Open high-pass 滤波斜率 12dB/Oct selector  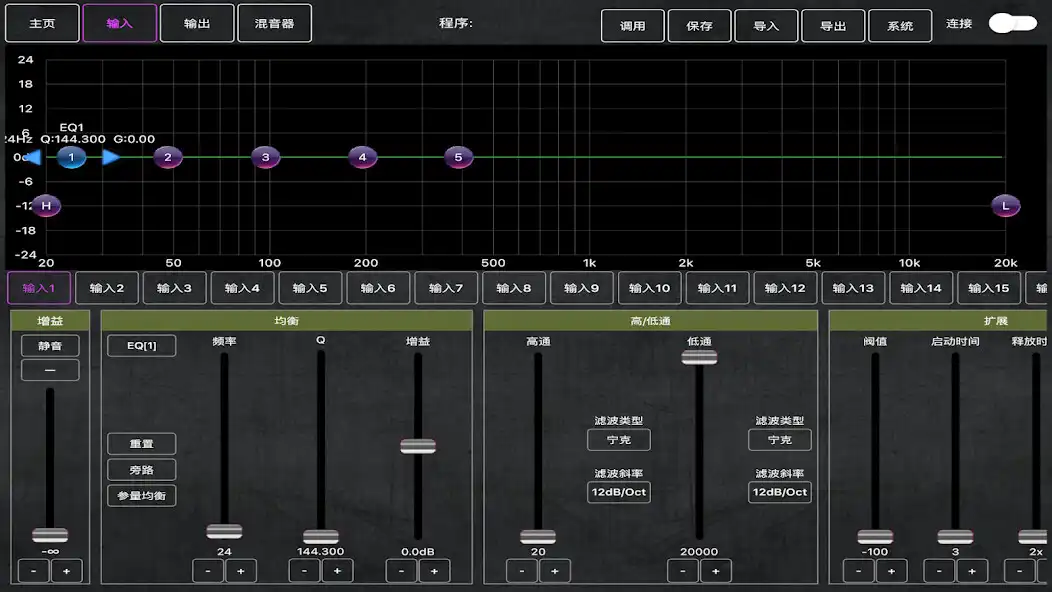(x=619, y=492)
